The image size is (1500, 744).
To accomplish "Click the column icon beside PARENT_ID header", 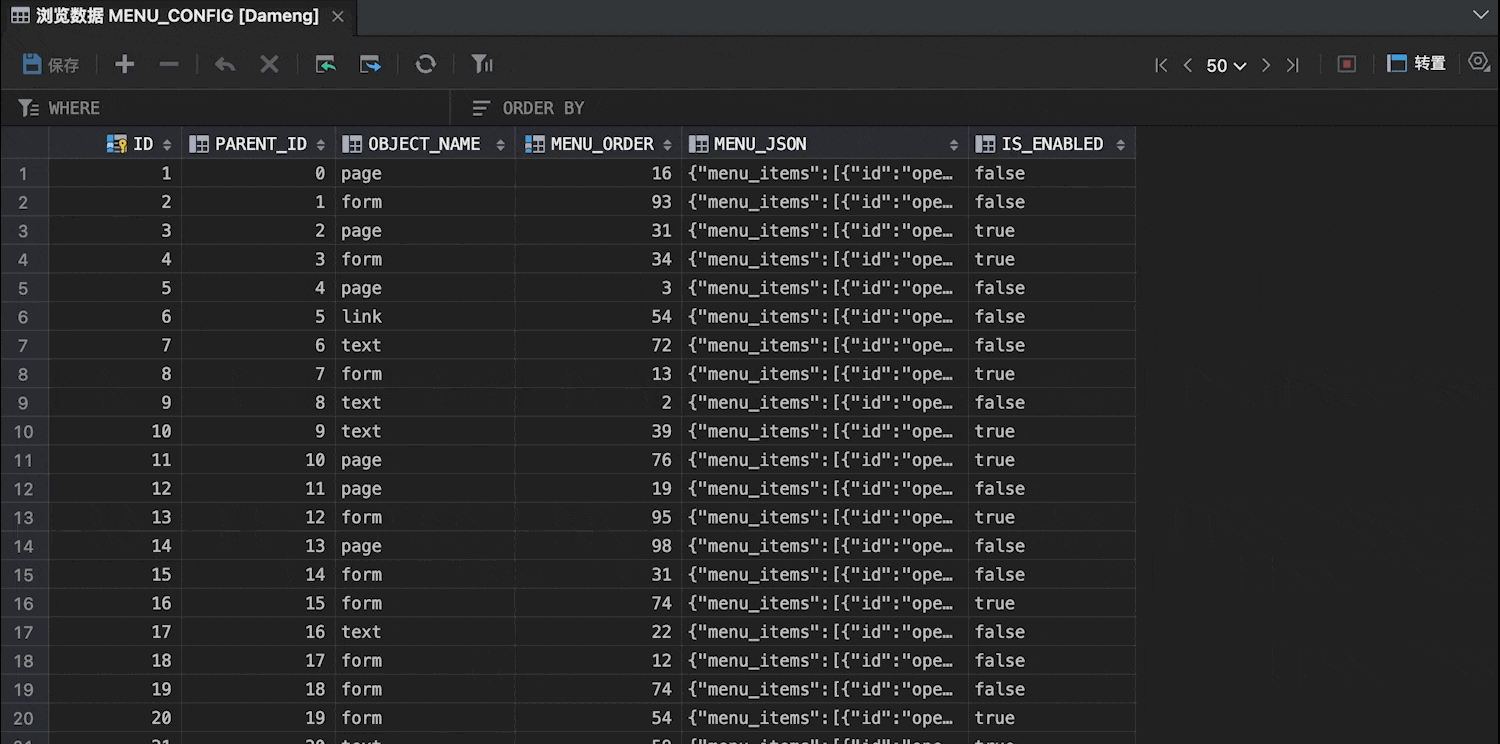I will click(x=198, y=144).
